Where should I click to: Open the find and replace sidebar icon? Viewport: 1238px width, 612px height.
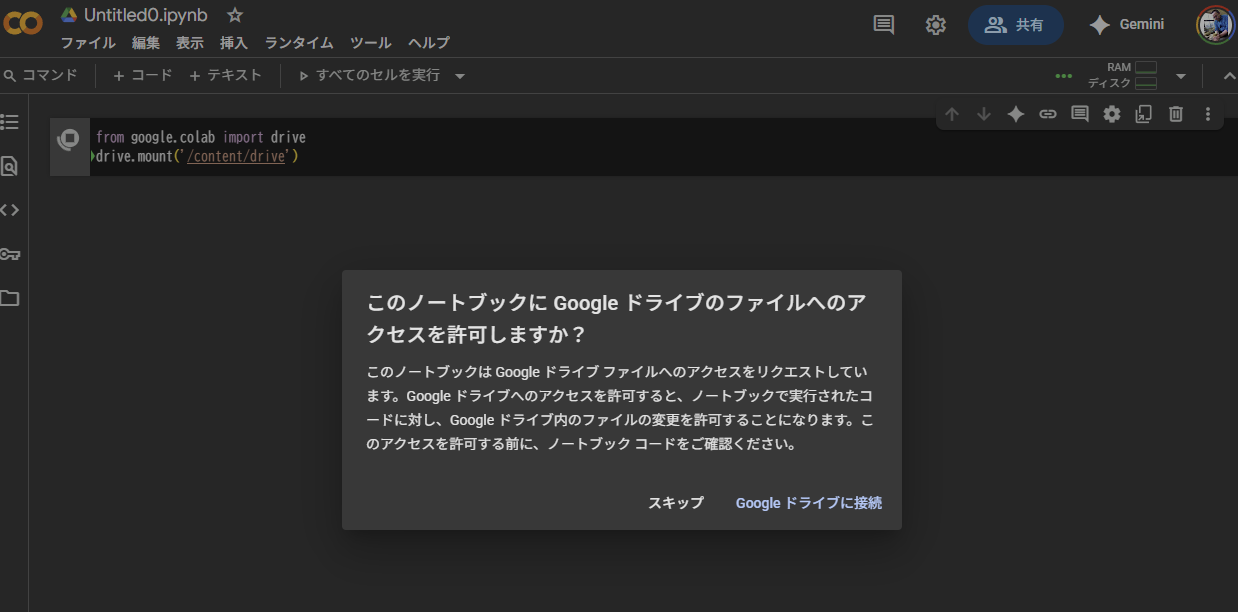pos(10,166)
